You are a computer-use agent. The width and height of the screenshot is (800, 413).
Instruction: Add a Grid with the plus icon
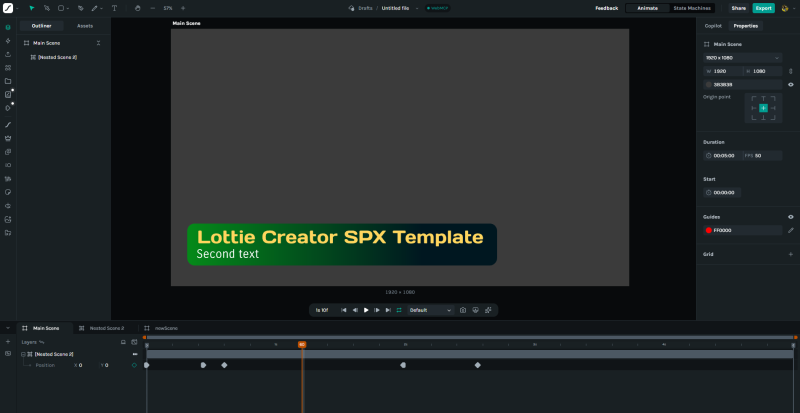(791, 254)
